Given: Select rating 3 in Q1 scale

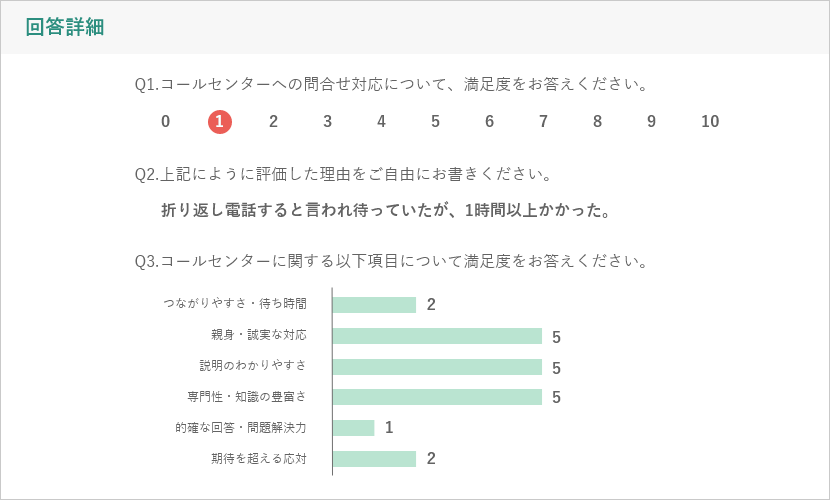Looking at the screenshot, I should tap(328, 122).
